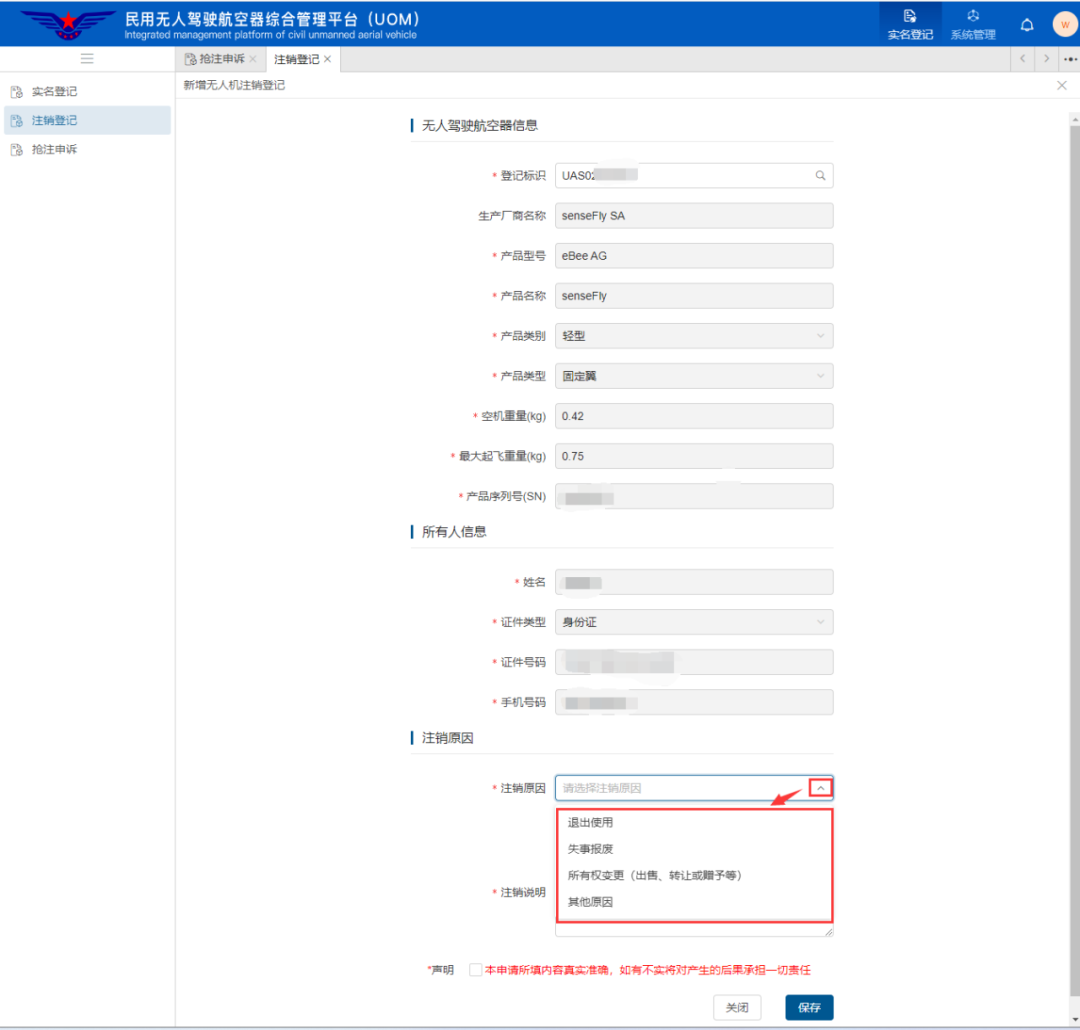1080x1030 pixels.
Task: Click the 最大起飞重量(kg) field
Action: [694, 455]
